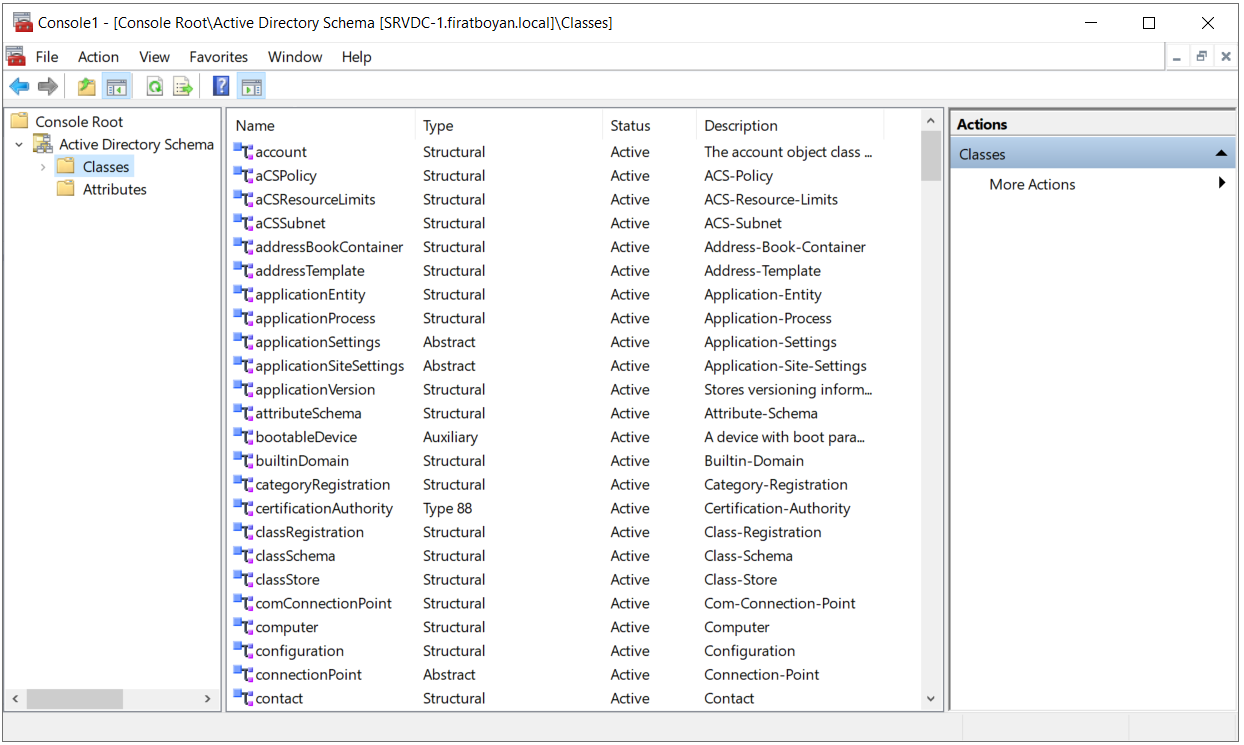Click the vertical scrollbar thumb of class list
The width and height of the screenshot is (1244, 745).
(x=931, y=156)
